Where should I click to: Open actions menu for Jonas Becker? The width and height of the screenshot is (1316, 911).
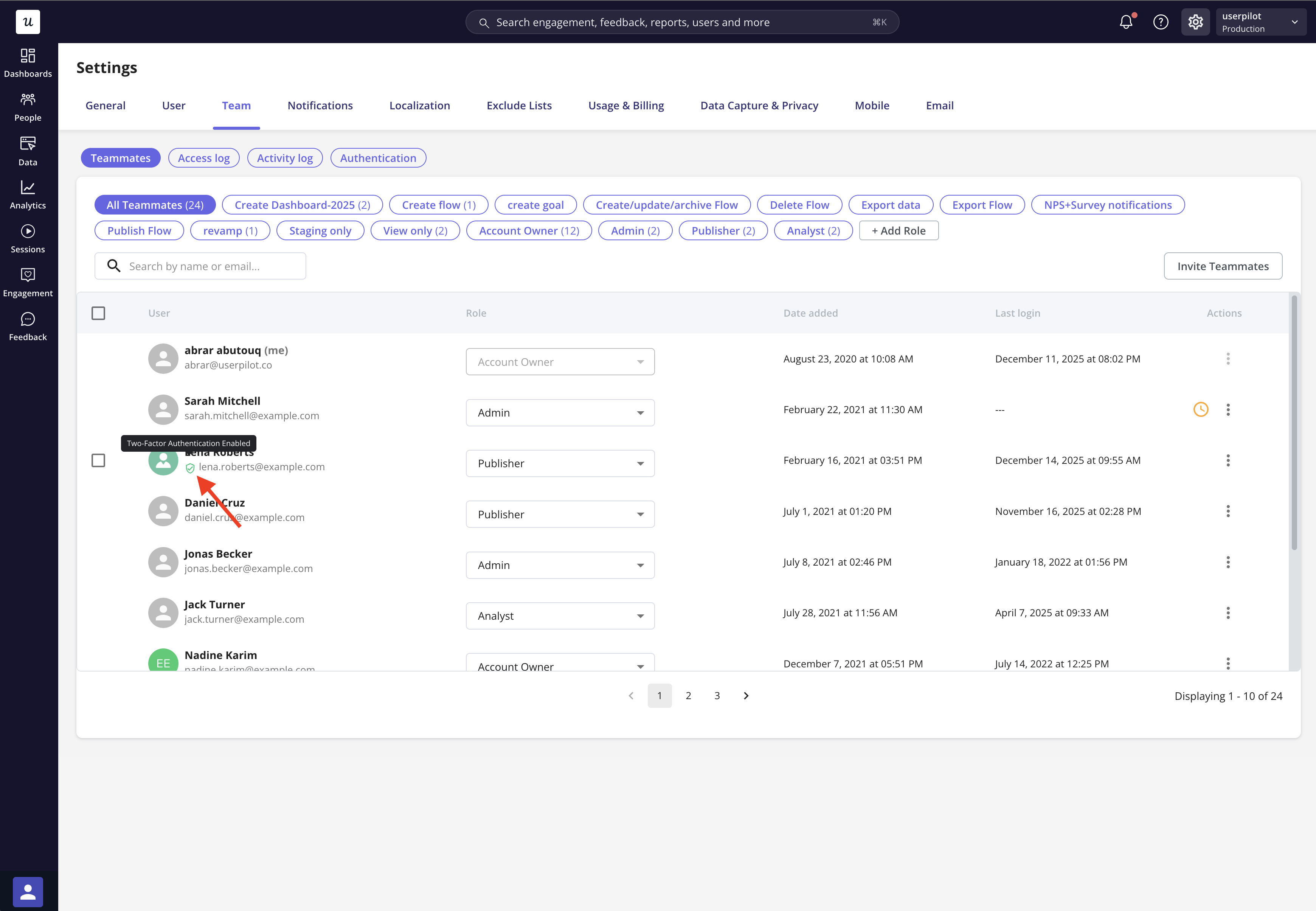[1228, 562]
